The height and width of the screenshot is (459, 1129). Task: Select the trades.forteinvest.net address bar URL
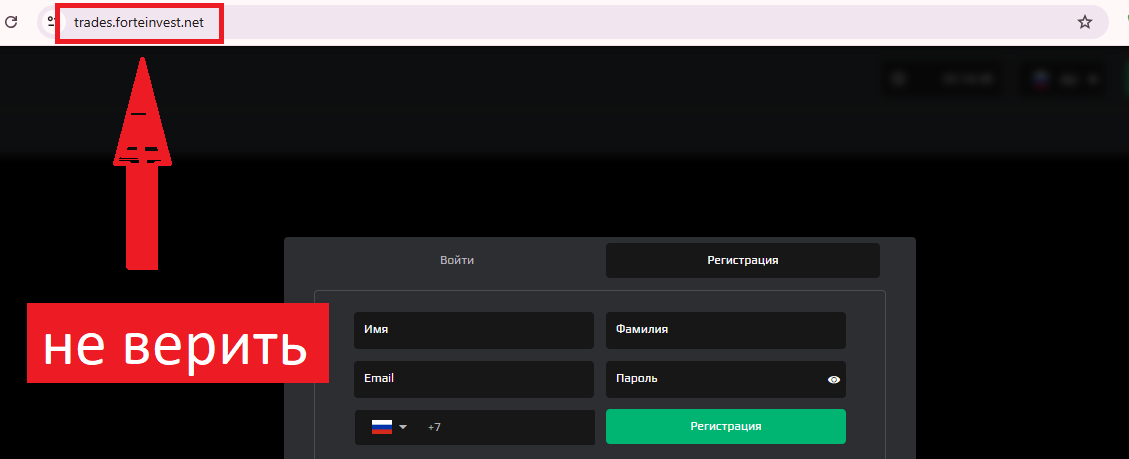(139, 22)
